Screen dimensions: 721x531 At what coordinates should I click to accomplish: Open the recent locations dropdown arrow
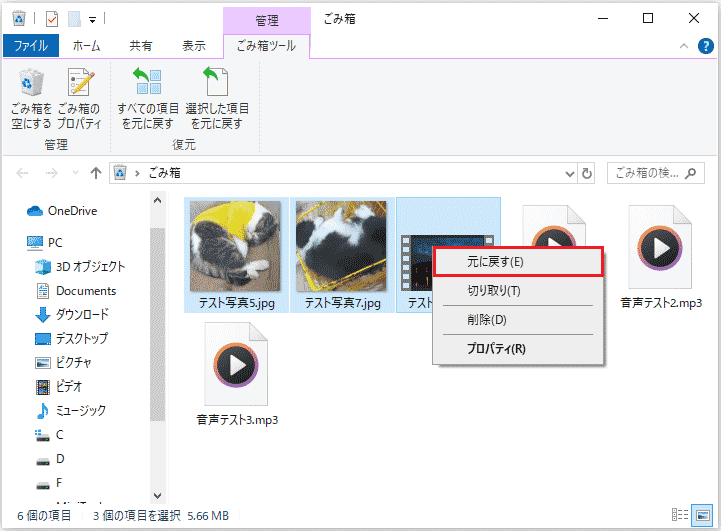(75, 172)
